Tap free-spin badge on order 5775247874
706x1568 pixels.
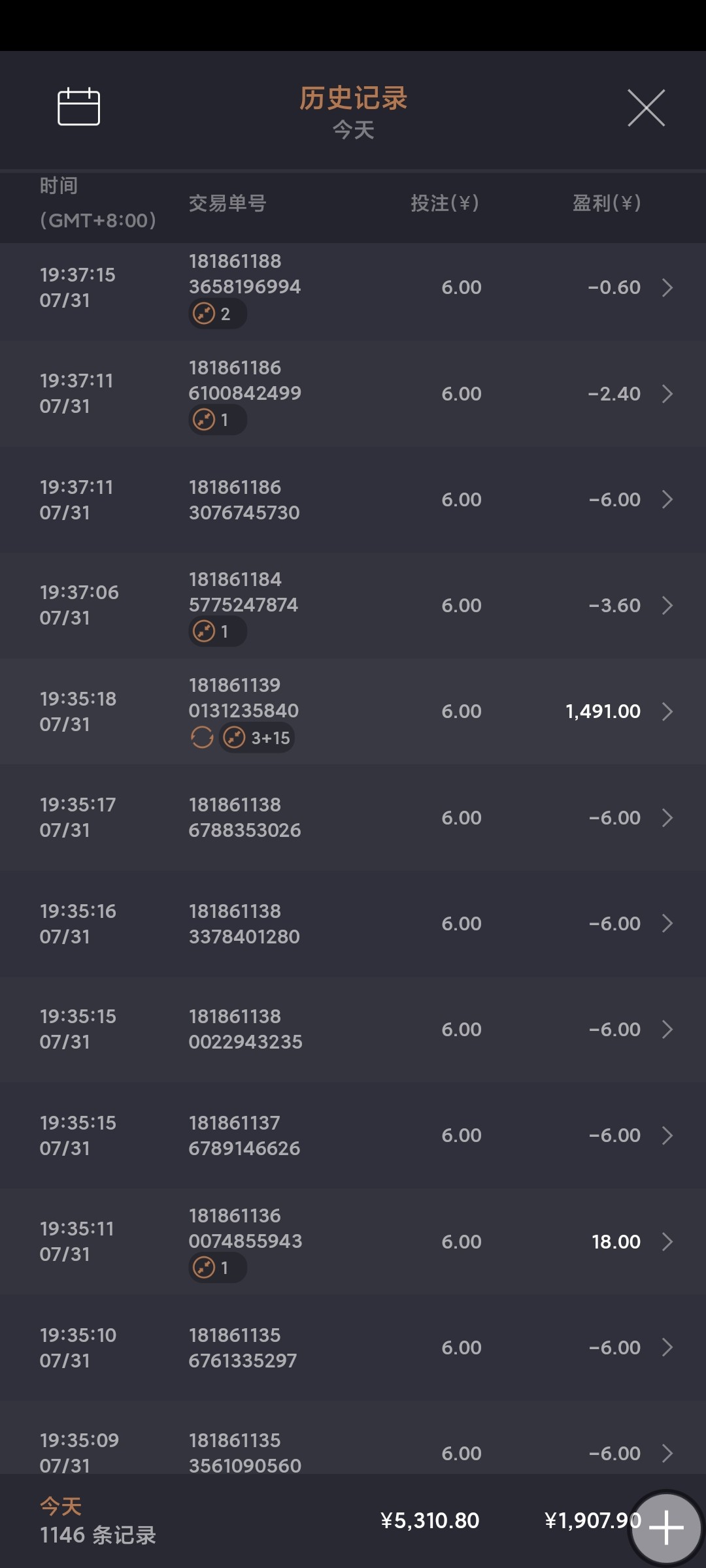(217, 632)
